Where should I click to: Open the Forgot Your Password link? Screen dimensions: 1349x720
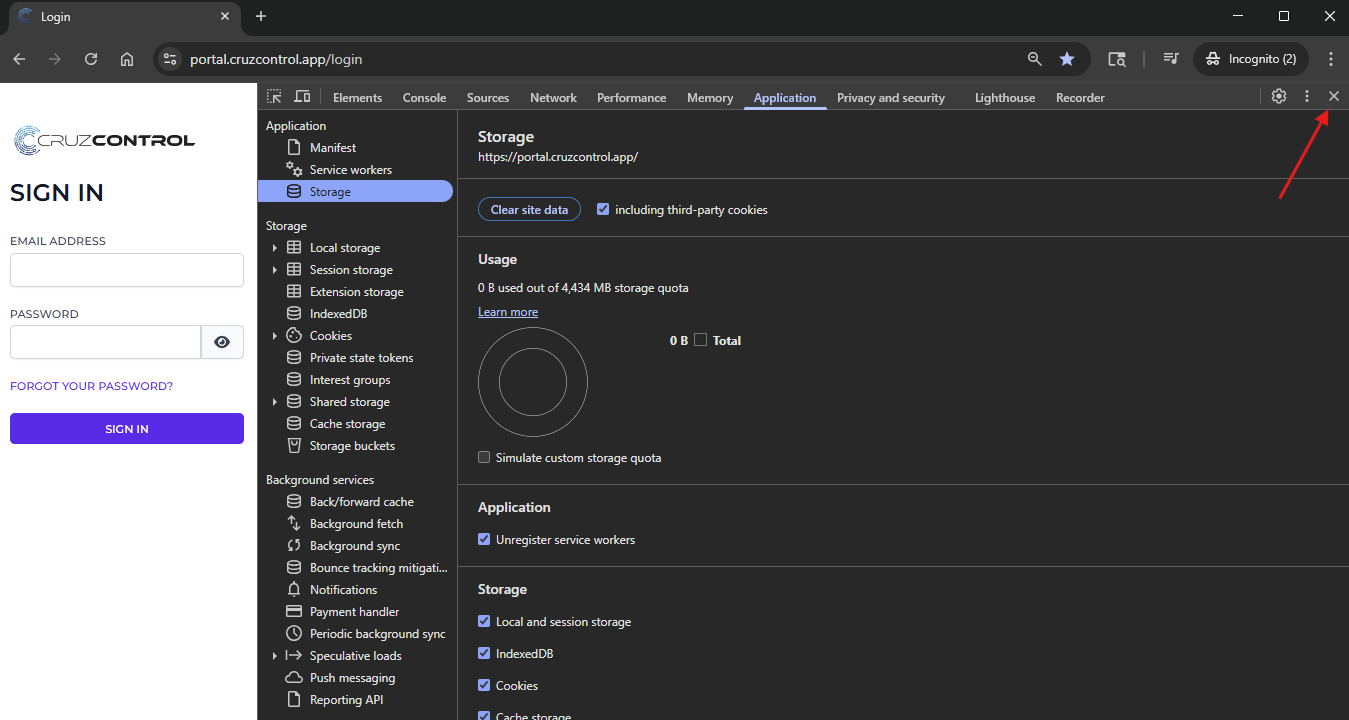(91, 386)
